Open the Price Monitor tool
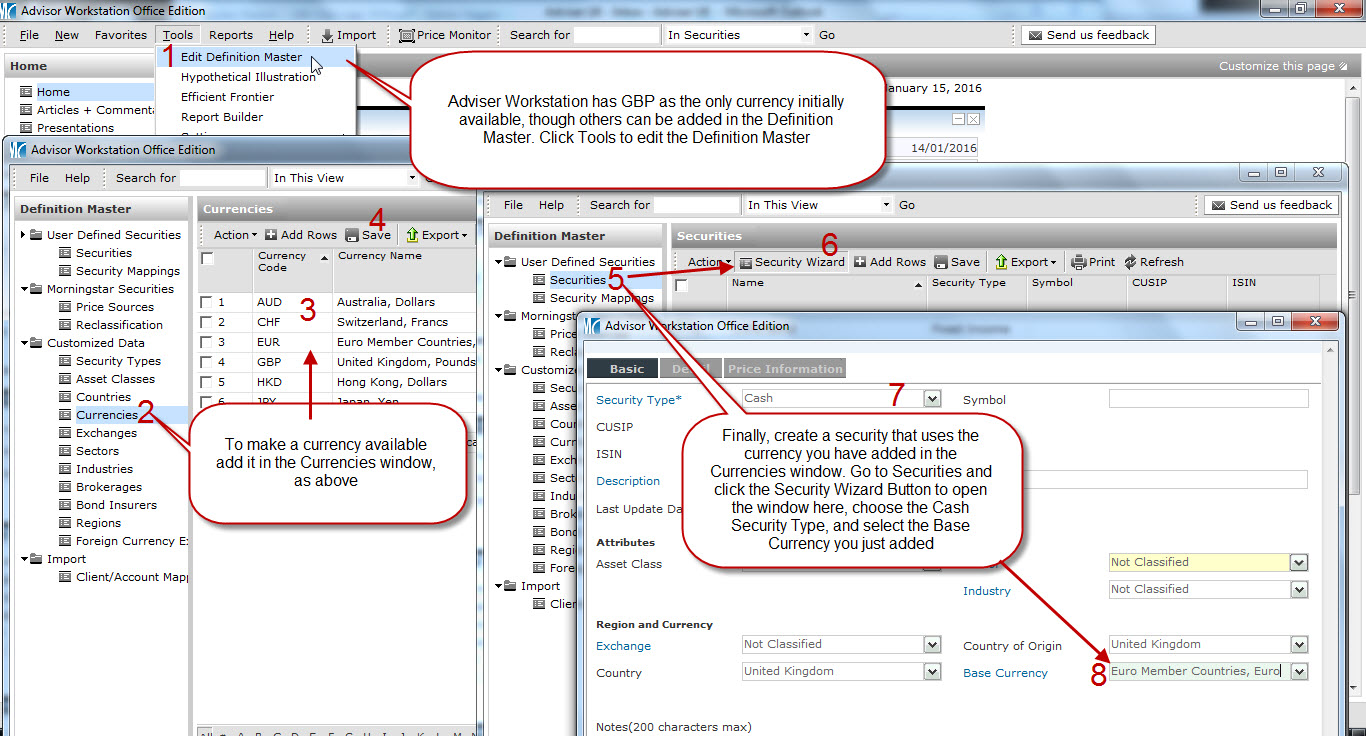1366x736 pixels. (x=445, y=35)
